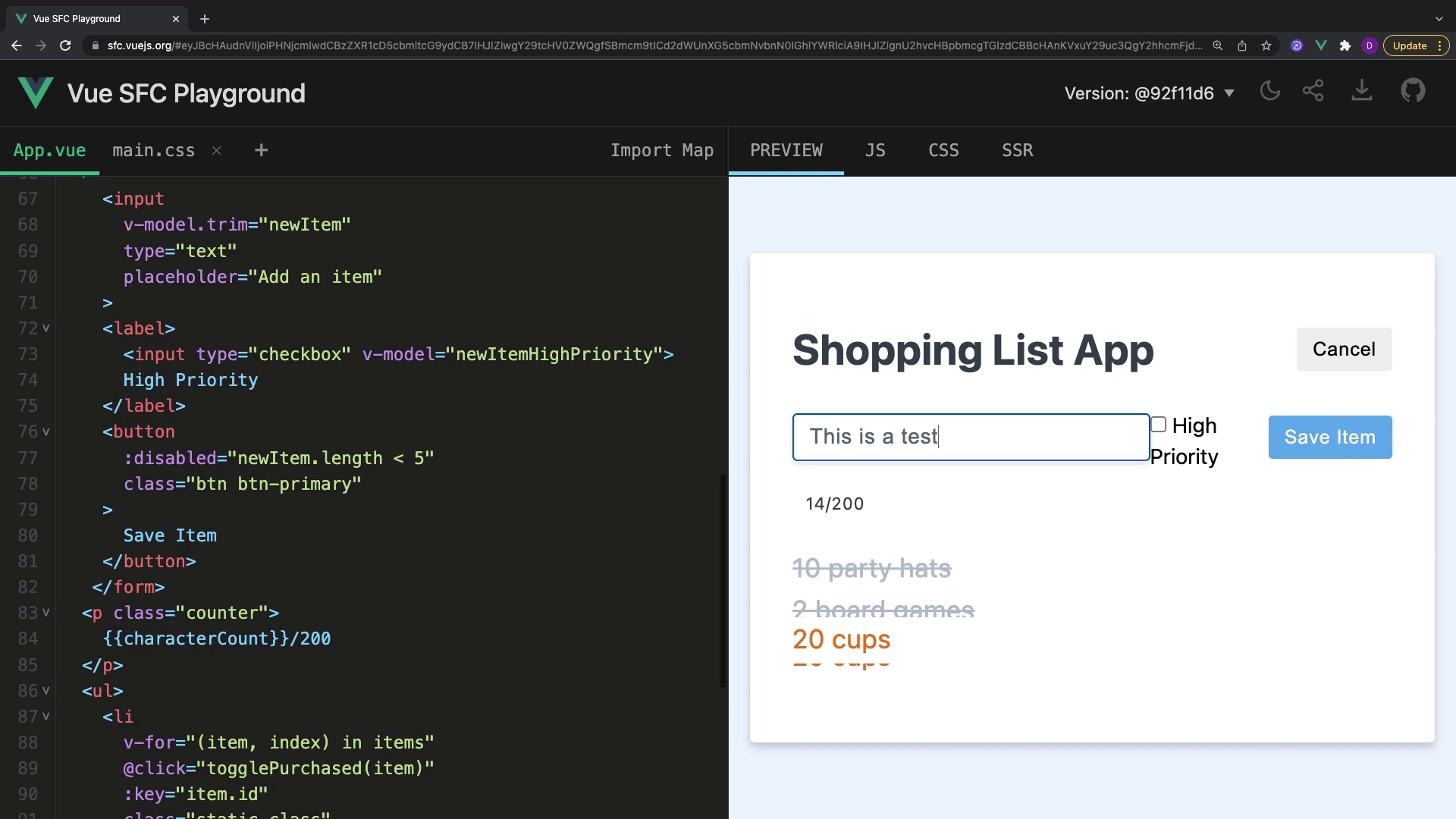
Task: Check the High Priority checkbox
Action: [1158, 425]
